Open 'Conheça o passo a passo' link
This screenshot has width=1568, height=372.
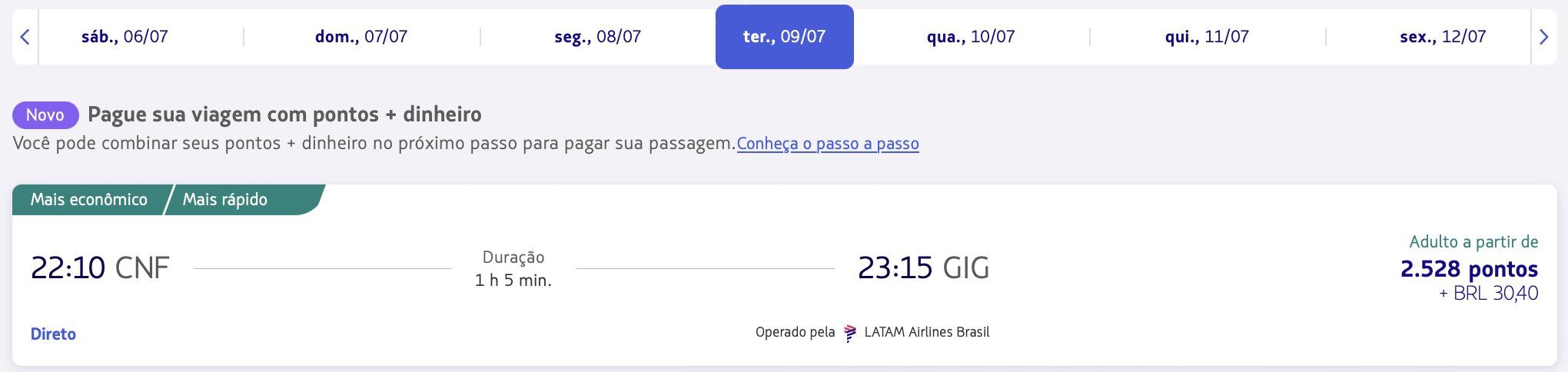(828, 144)
